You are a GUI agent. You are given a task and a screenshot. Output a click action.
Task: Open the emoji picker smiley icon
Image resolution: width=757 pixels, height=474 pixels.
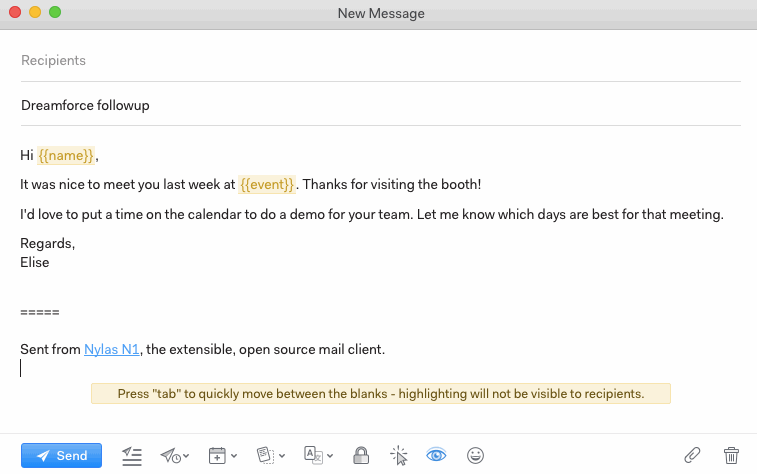click(x=476, y=455)
